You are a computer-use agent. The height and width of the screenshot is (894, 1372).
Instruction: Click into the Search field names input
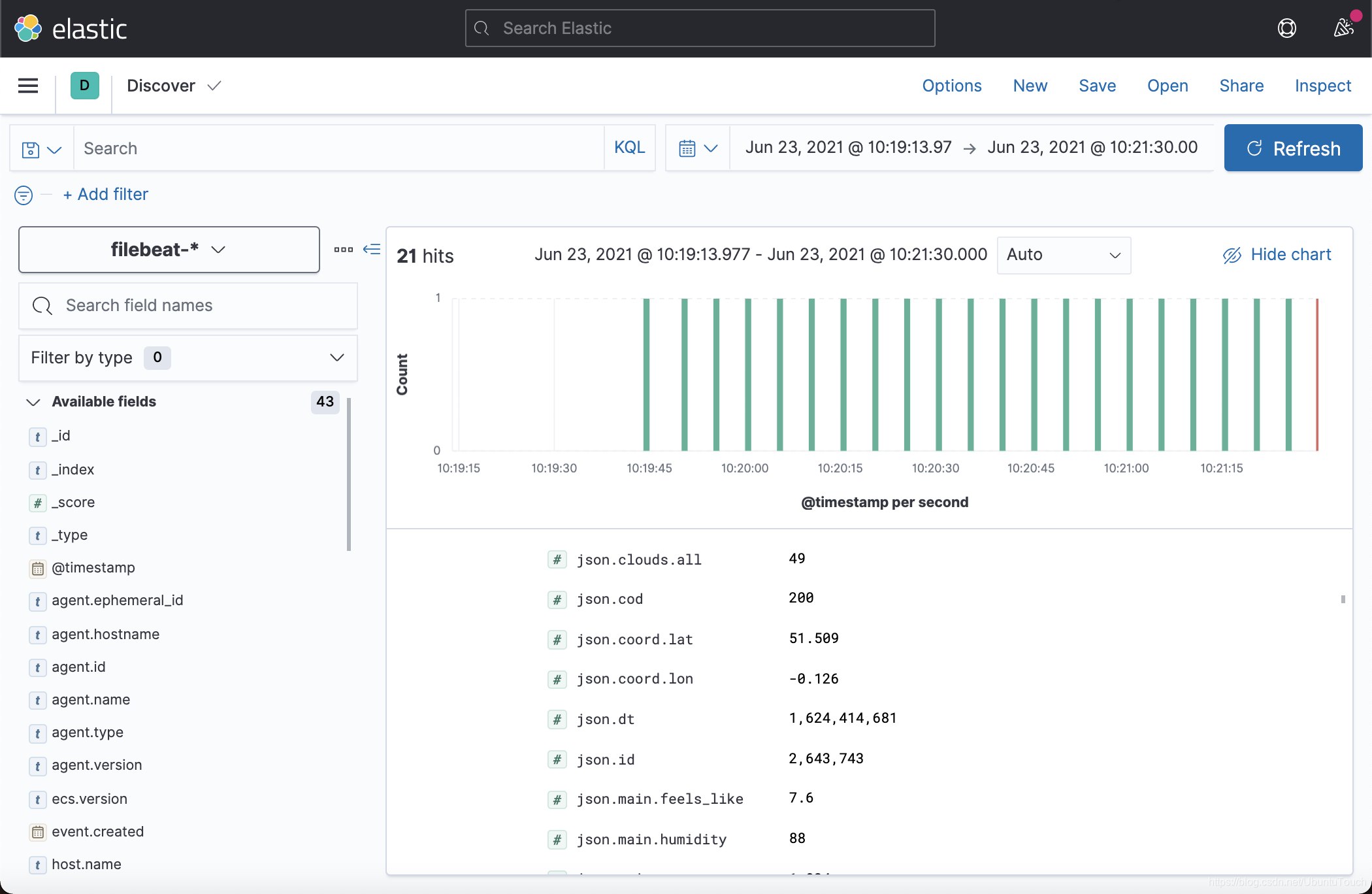188,305
